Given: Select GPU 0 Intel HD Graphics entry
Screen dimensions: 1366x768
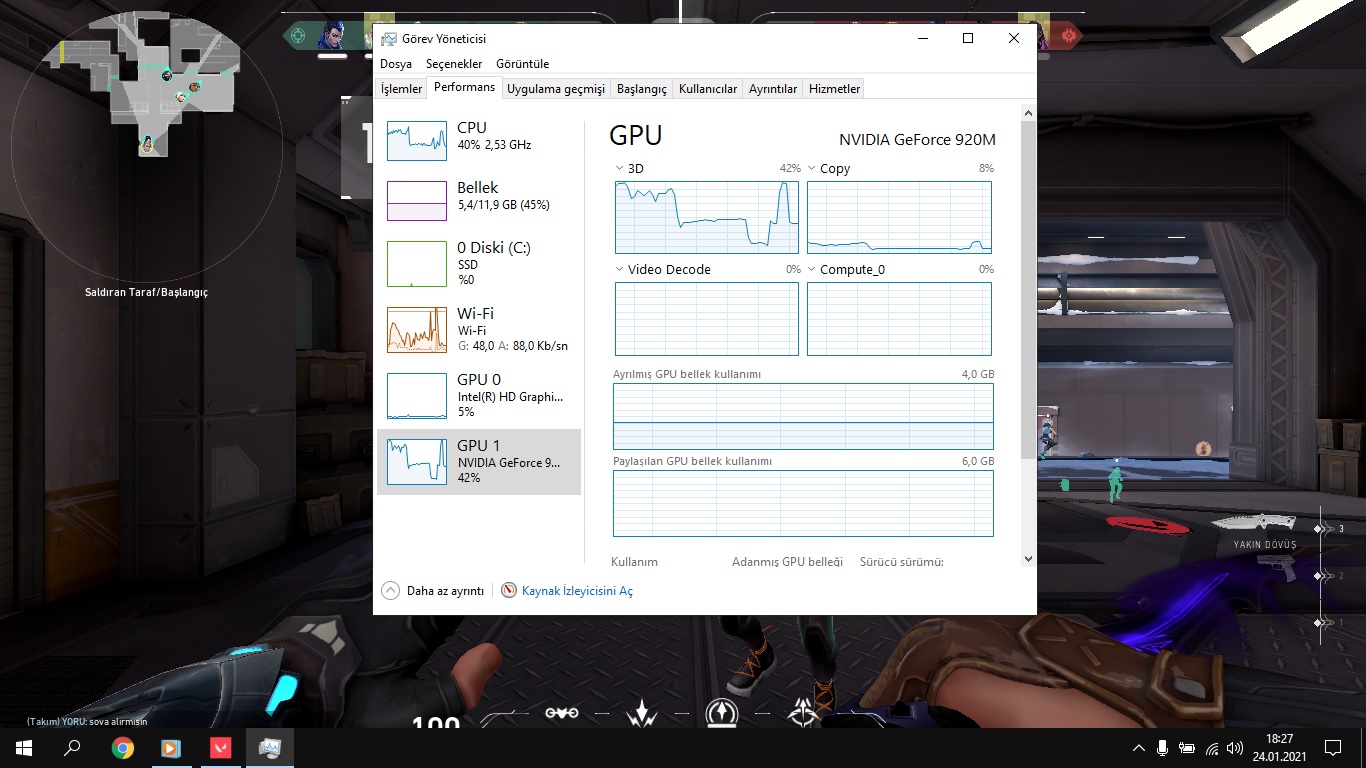Looking at the screenshot, I should pyautogui.click(x=478, y=396).
